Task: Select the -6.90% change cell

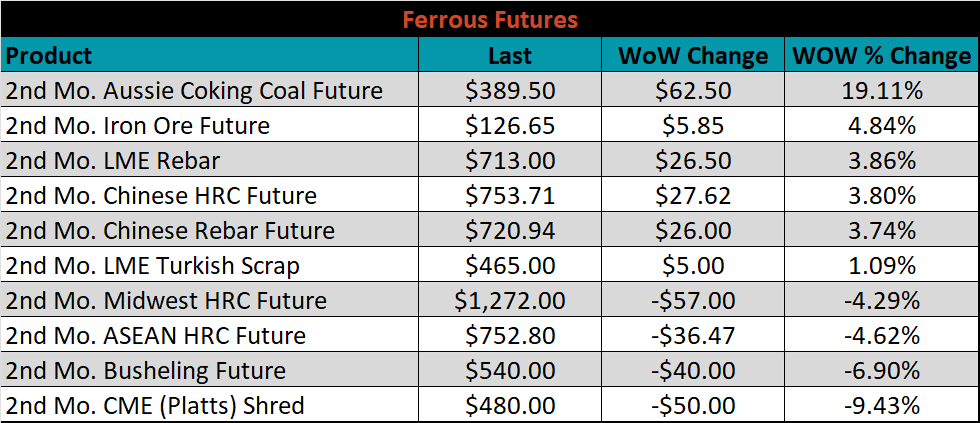Action: coord(882,370)
